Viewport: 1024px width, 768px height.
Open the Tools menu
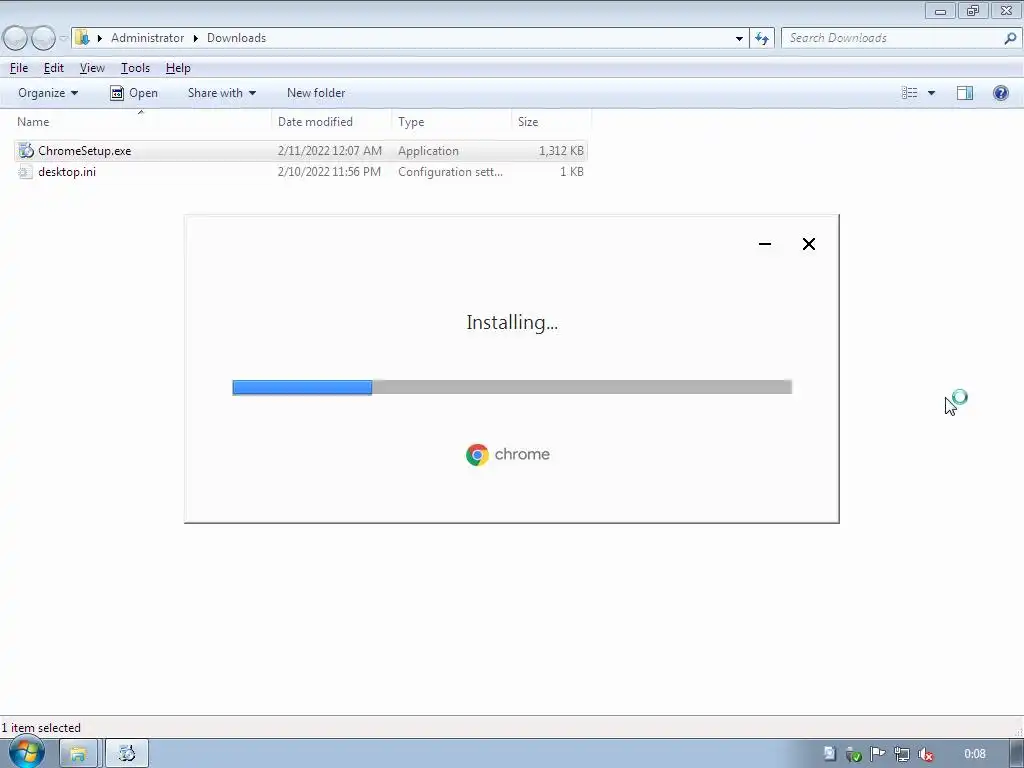[x=135, y=68]
